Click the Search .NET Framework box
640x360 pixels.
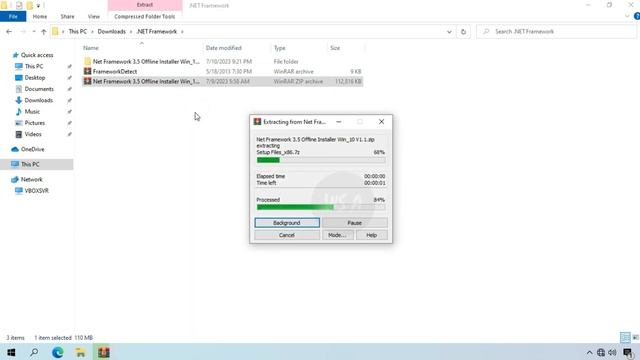(557, 31)
